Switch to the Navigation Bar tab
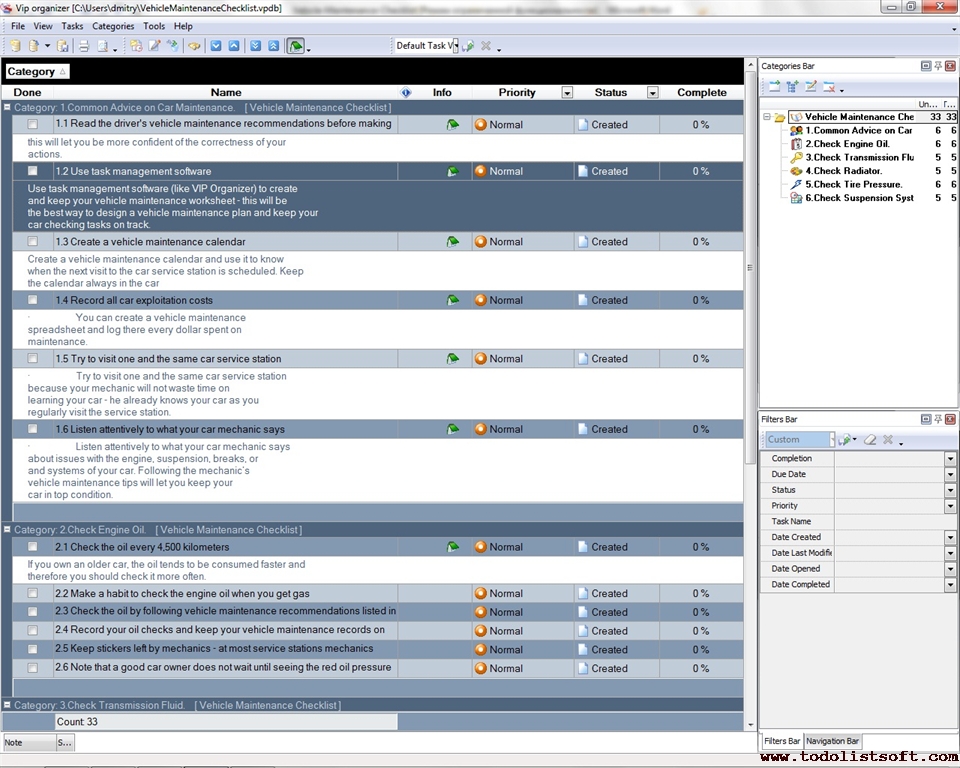 click(832, 741)
